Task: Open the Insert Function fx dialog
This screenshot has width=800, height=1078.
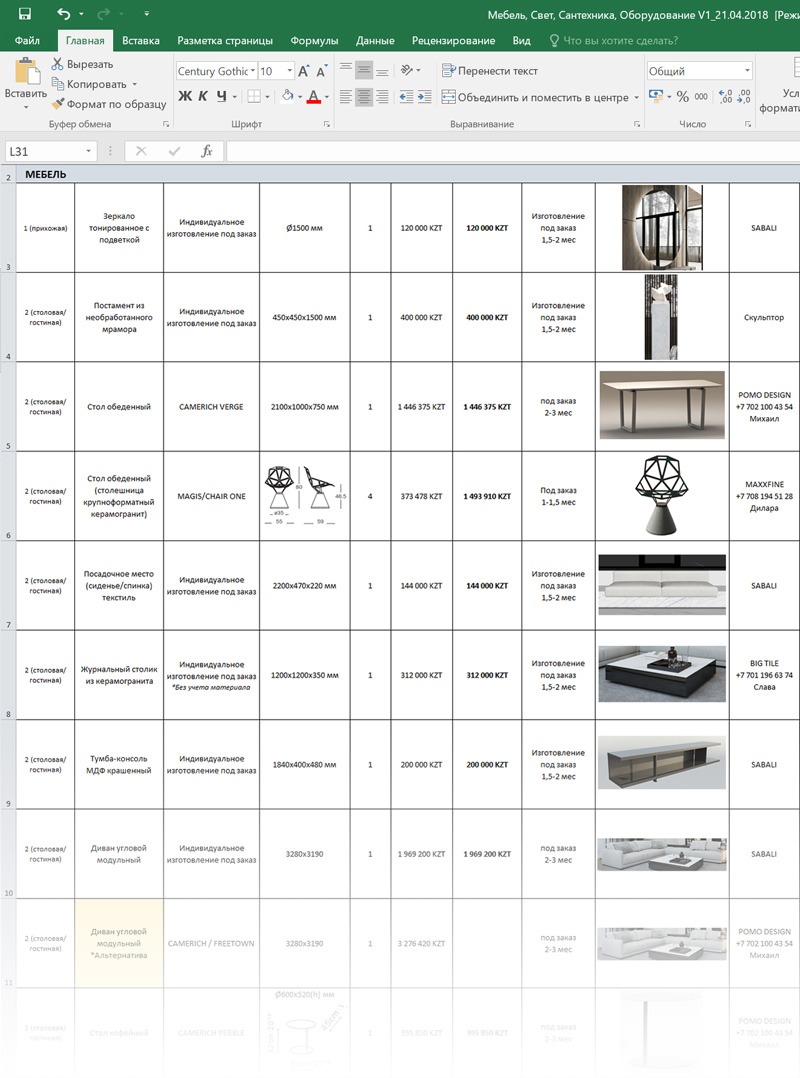Action: point(206,151)
